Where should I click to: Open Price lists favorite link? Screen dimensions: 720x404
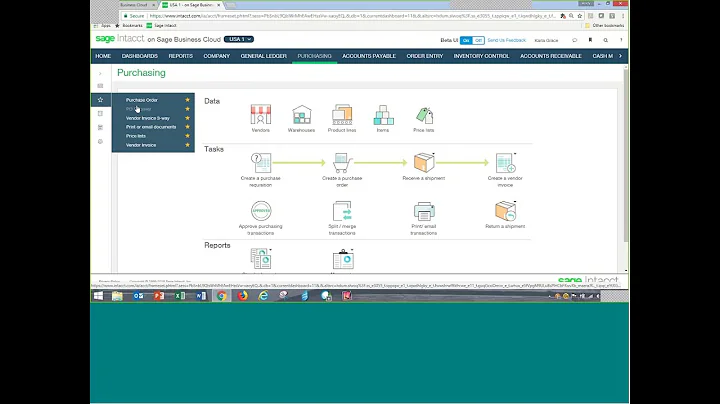pos(135,136)
